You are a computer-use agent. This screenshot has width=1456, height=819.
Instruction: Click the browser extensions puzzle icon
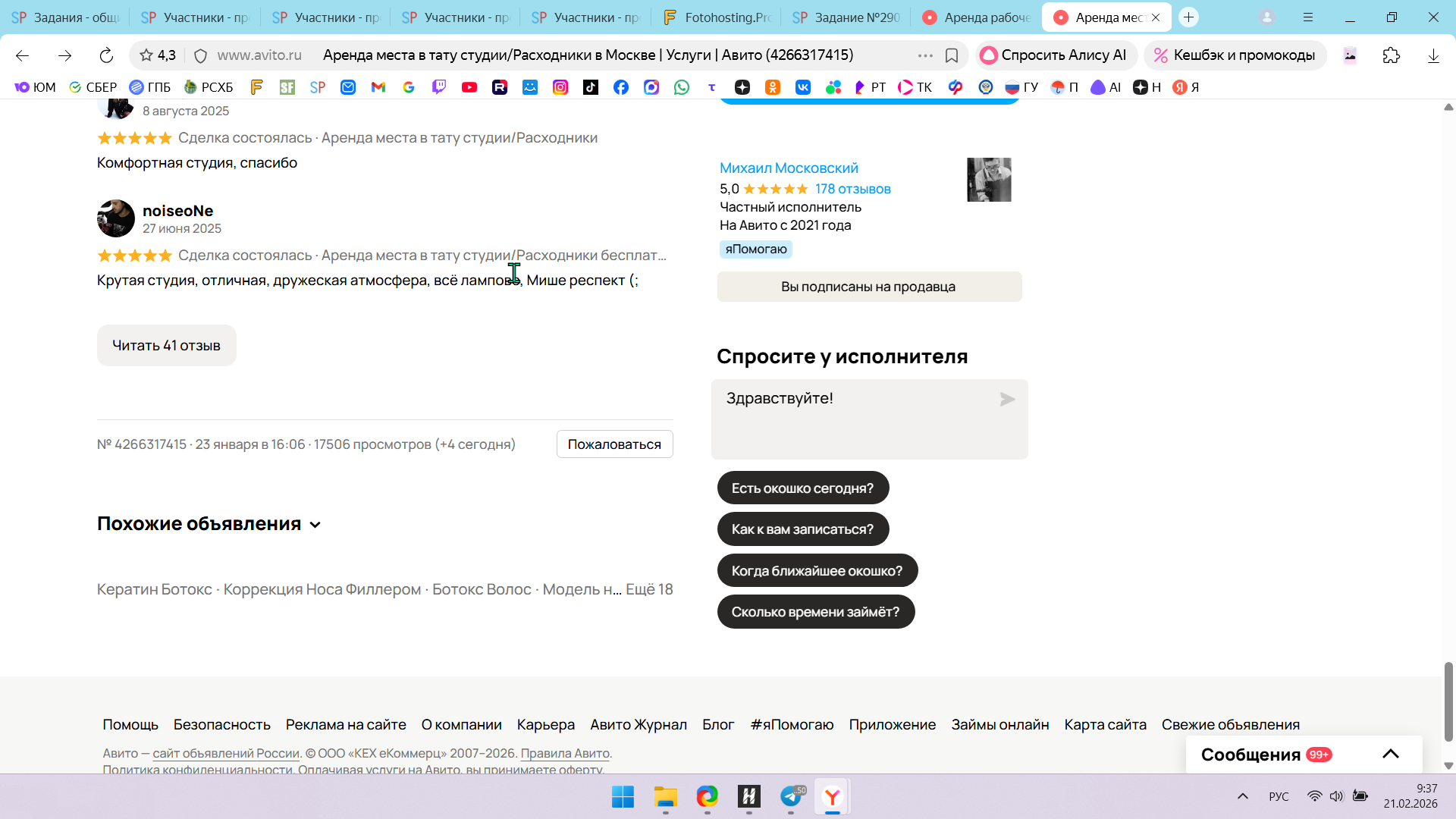1391,55
